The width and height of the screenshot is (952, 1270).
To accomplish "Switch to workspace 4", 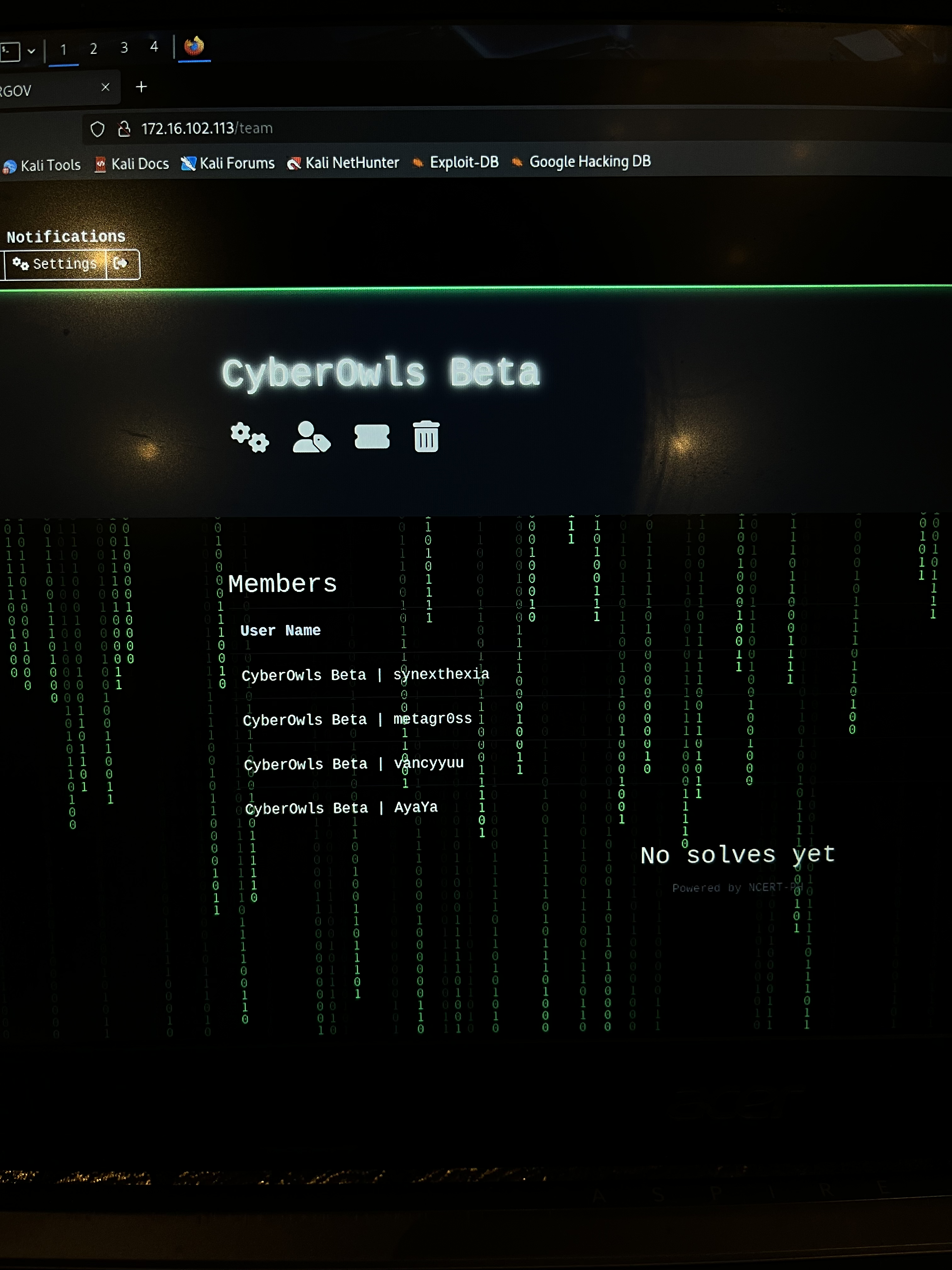I will pyautogui.click(x=154, y=47).
